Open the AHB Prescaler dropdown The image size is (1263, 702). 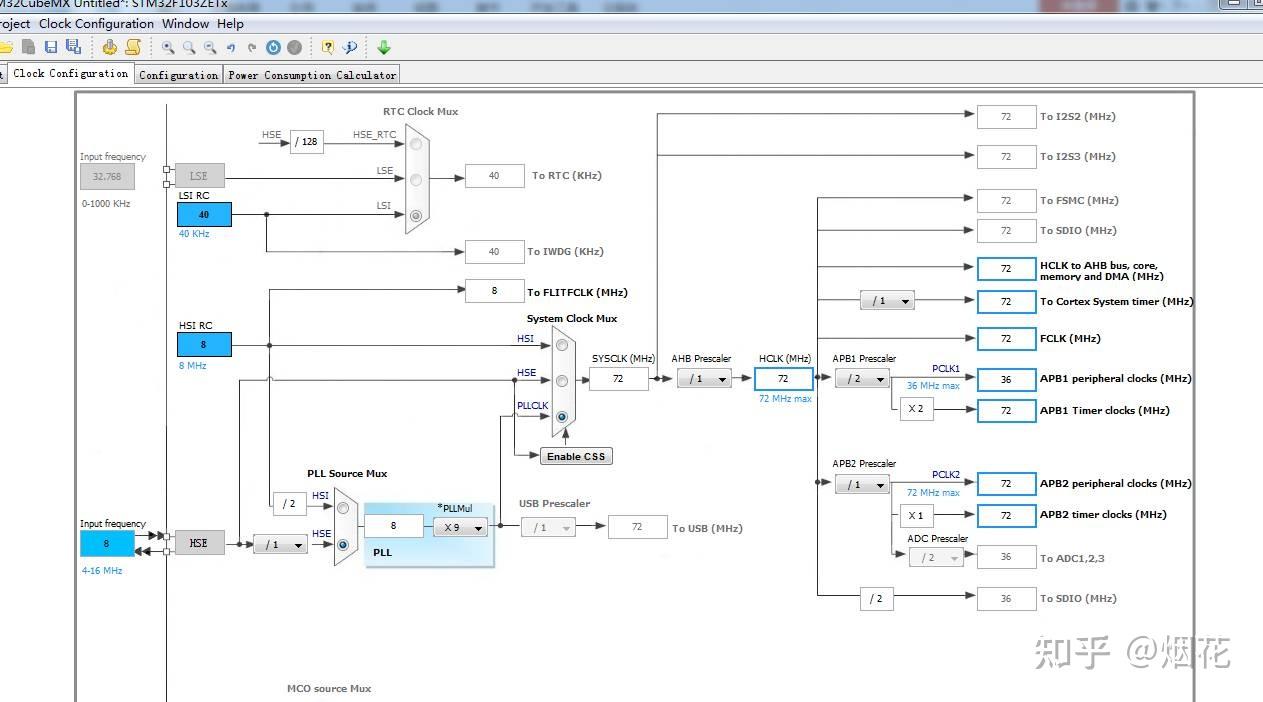click(704, 379)
